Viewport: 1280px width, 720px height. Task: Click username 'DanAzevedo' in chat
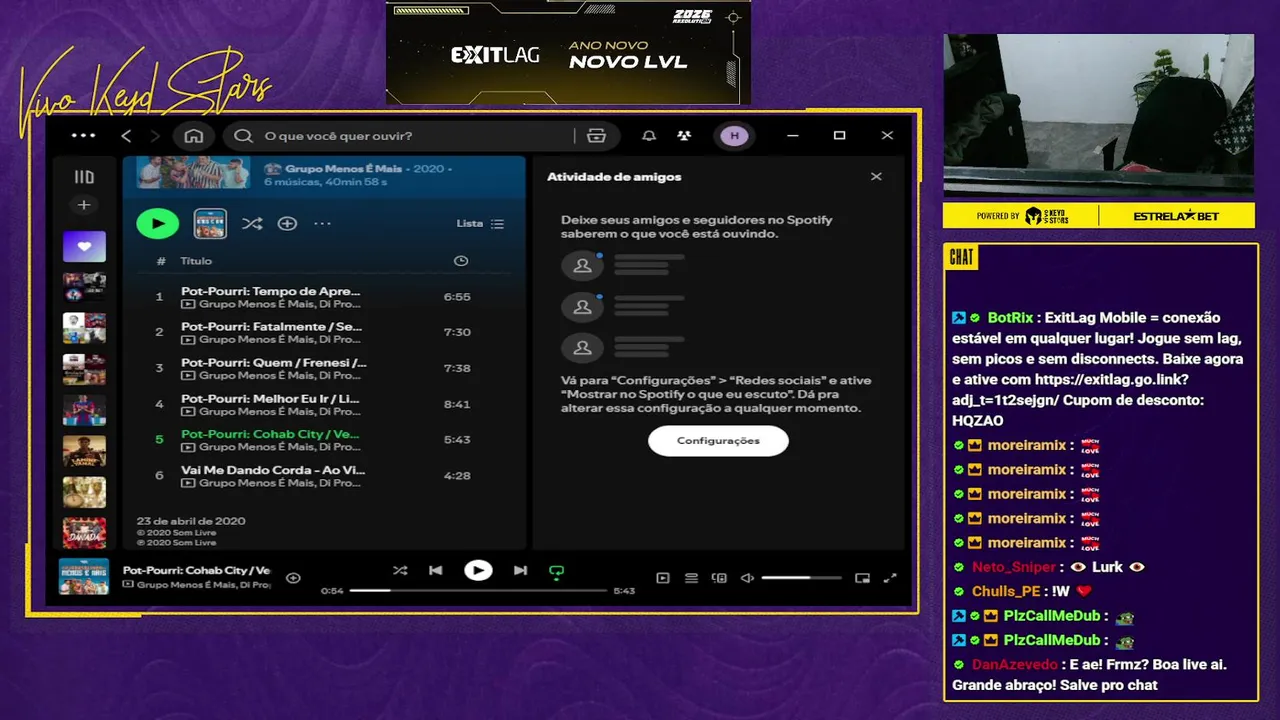(1014, 665)
